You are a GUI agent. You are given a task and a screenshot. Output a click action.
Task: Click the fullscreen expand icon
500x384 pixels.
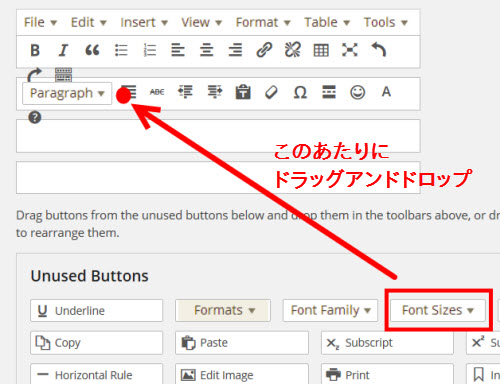point(350,50)
